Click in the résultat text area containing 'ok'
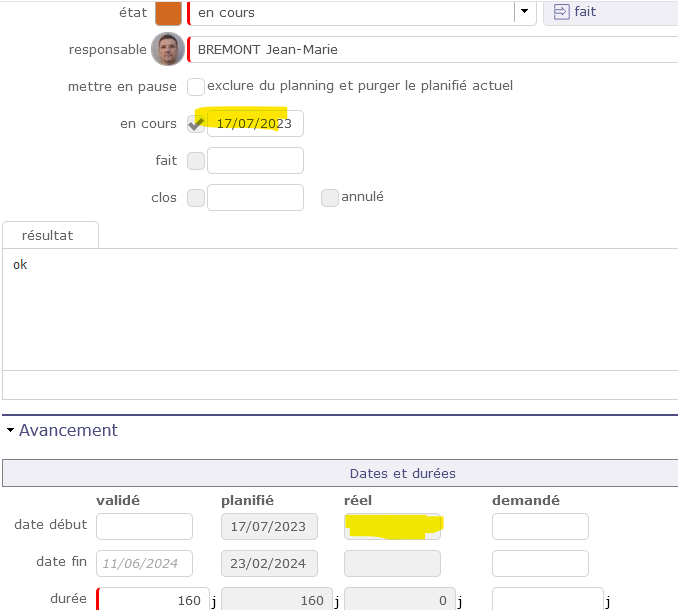Image resolution: width=678 pixels, height=610 pixels. (340, 309)
